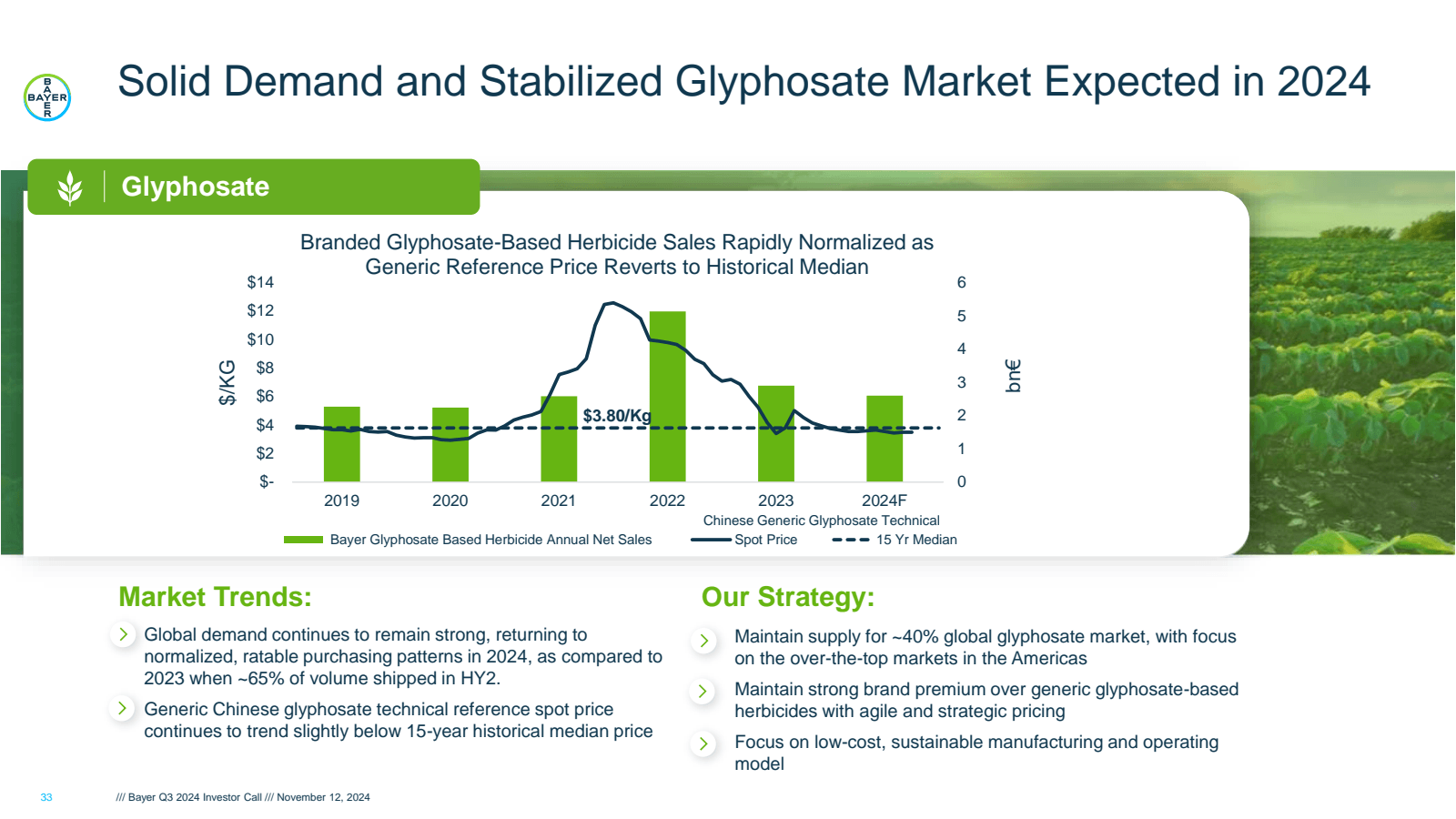Viewport: 1456px width, 819px height.
Task: Click legend text 'Chinese Generic Glyphosate Technical'
Action: (821, 521)
